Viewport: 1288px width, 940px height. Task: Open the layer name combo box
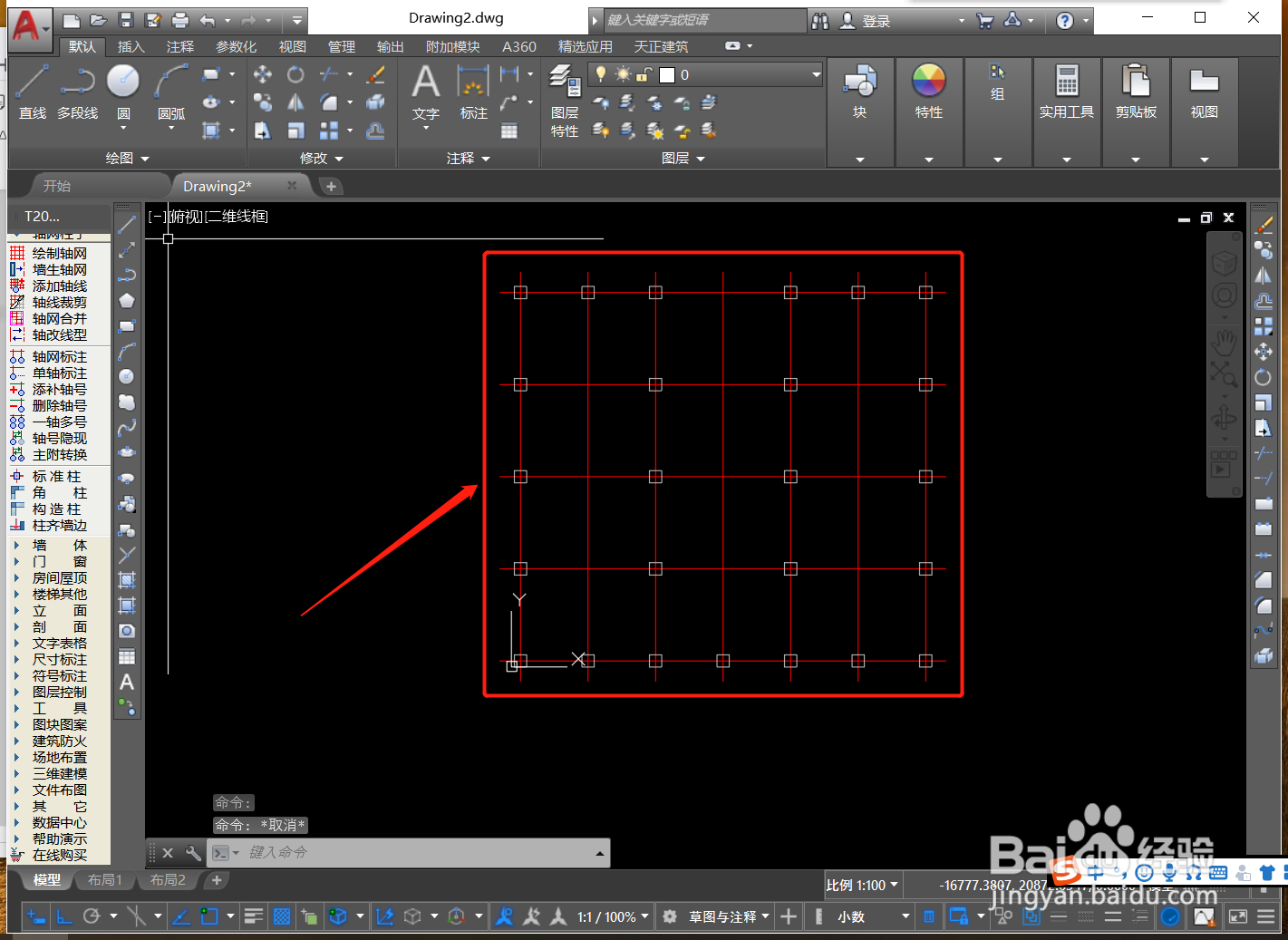pos(705,74)
